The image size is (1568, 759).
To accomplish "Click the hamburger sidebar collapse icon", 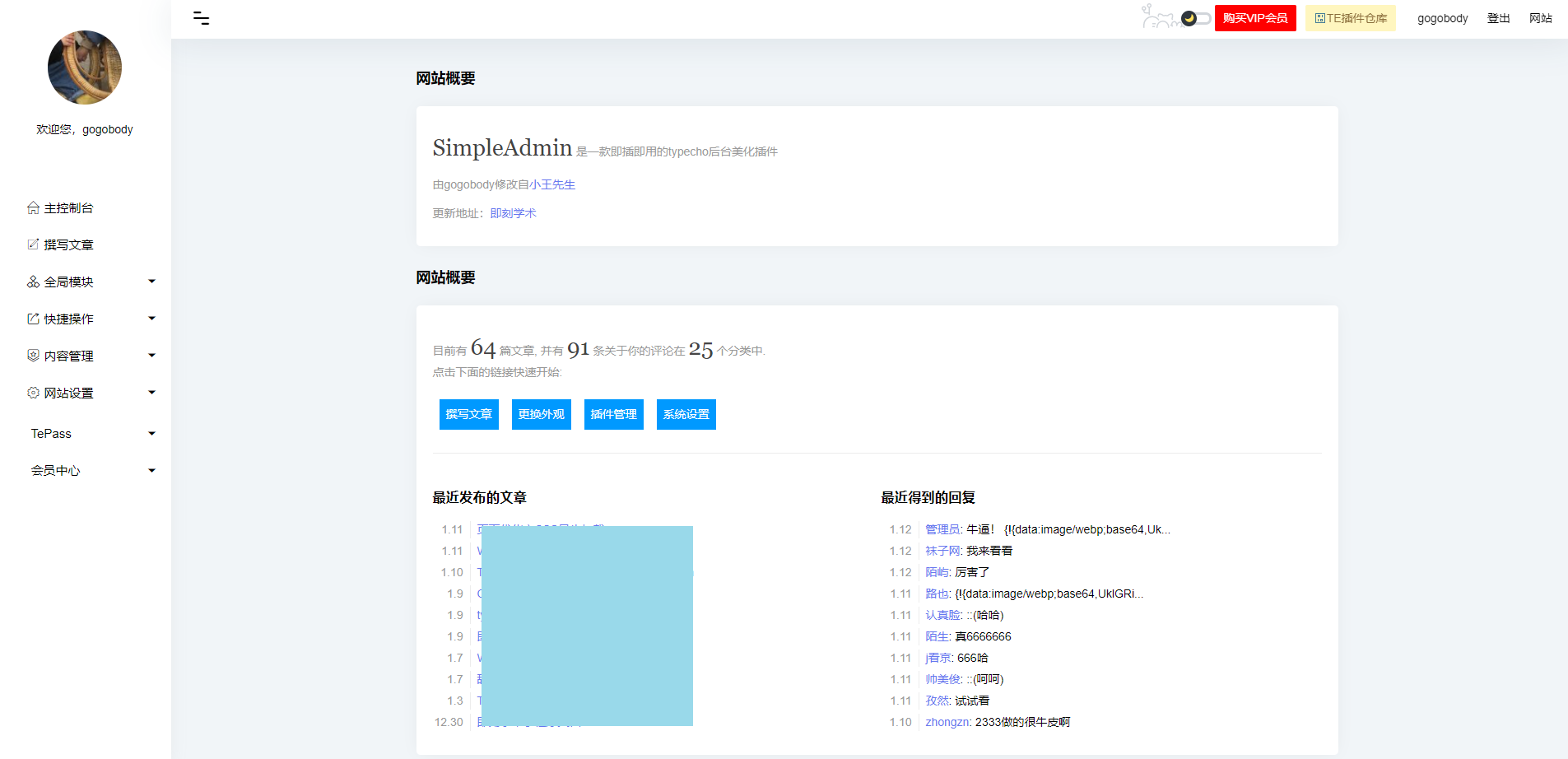I will (201, 18).
